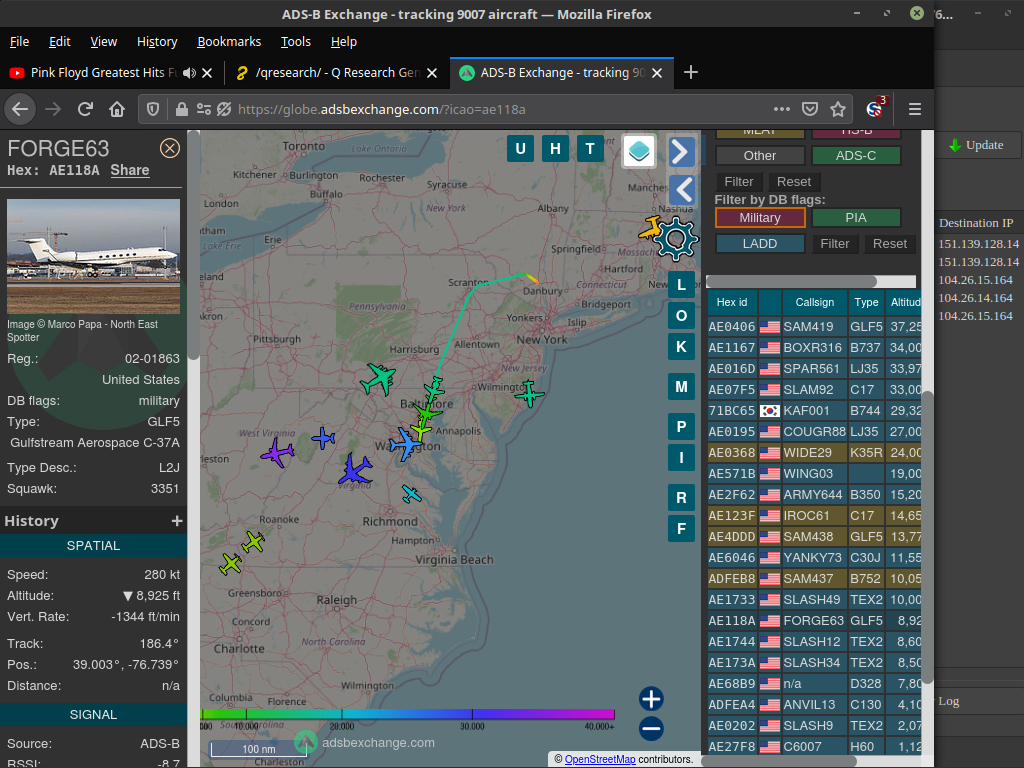Image resolution: width=1024 pixels, height=768 pixels.
Task: Expand sidebar with the right chevron button
Action: (x=680, y=152)
